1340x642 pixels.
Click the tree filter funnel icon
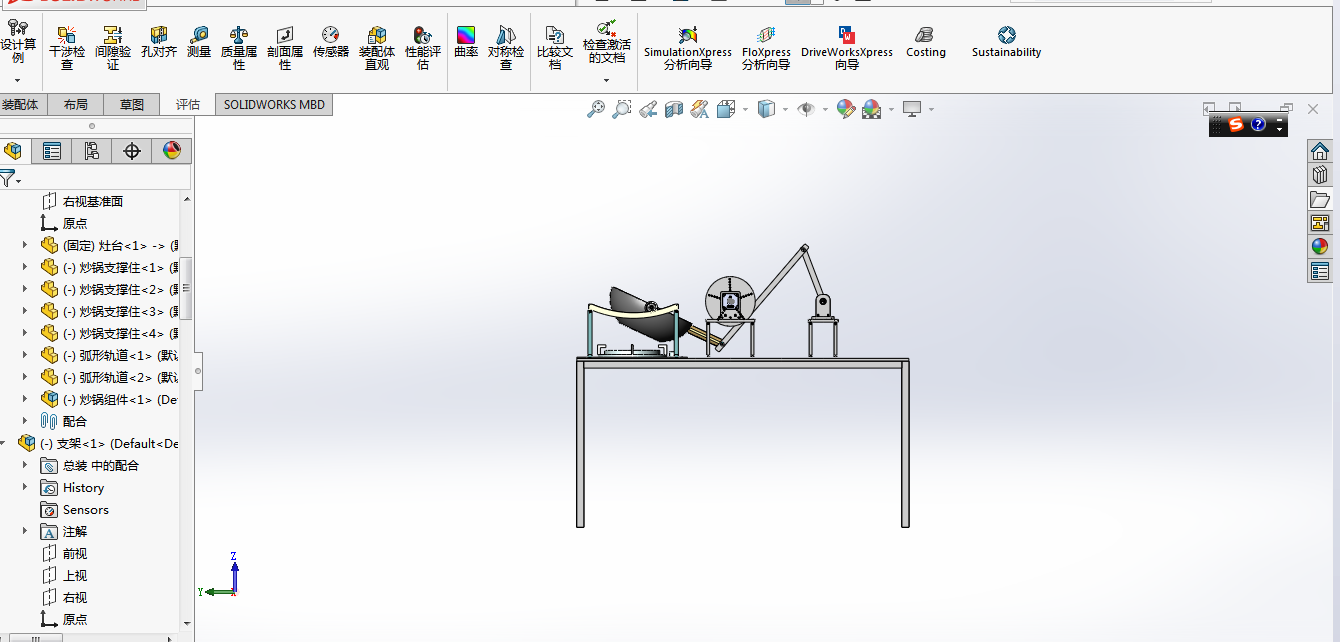7,178
